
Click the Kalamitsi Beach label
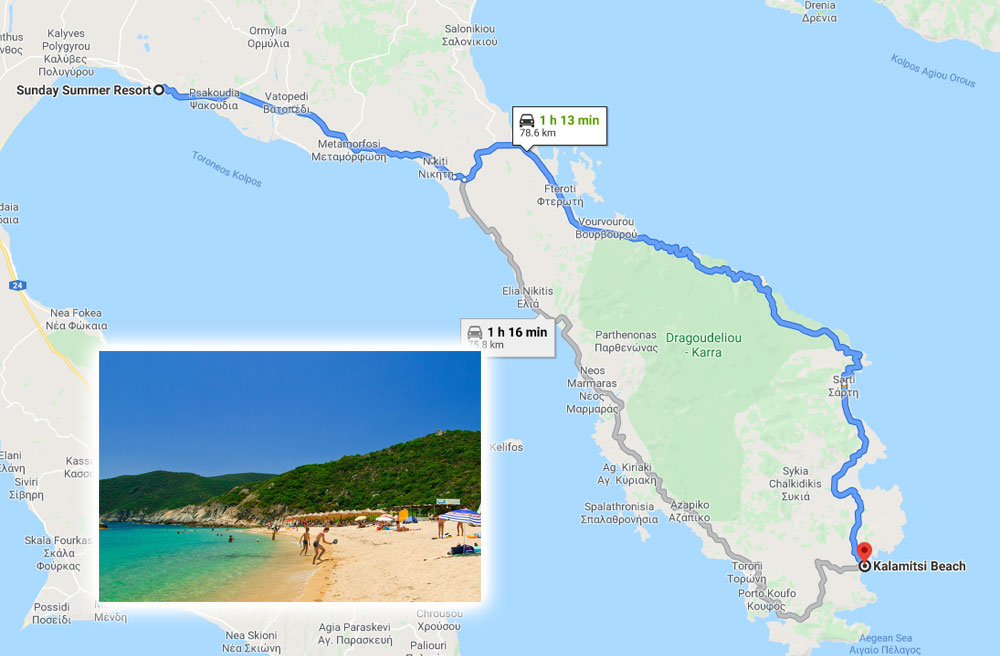919,566
